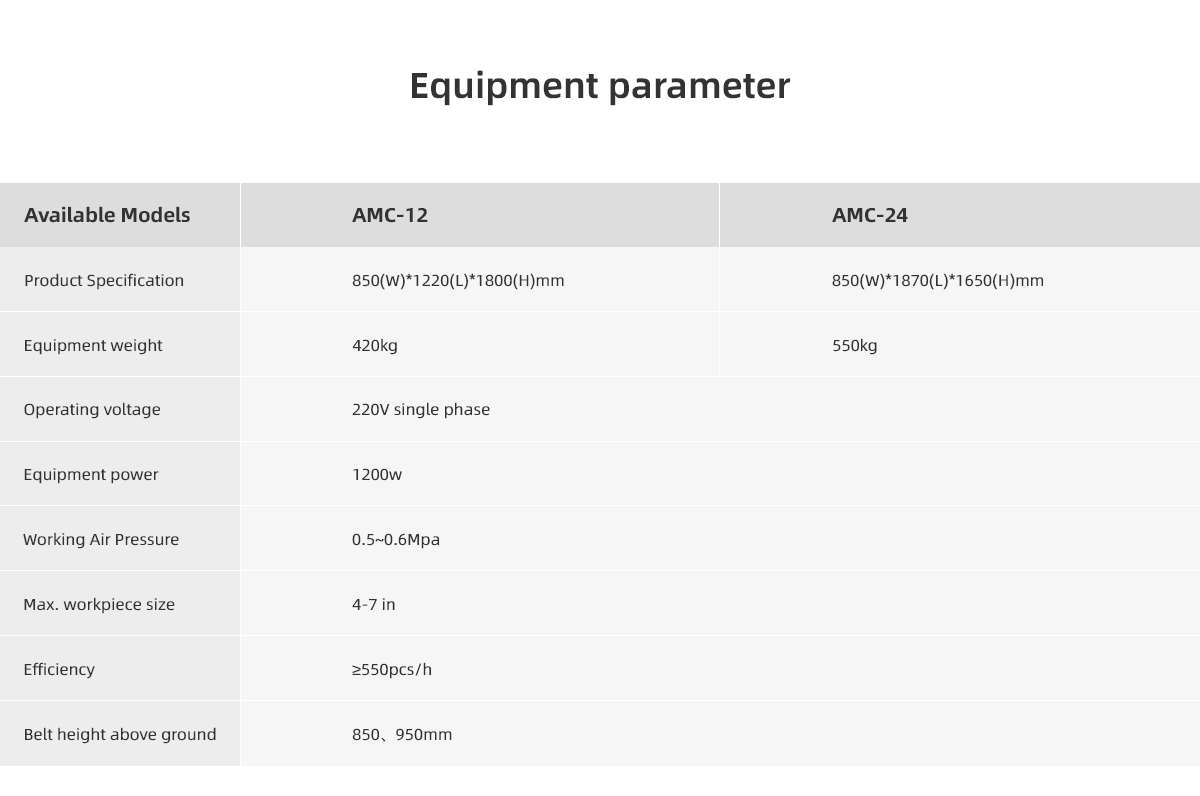1200x796 pixels.
Task: Click the AMC-12 column header
Action: coord(390,215)
